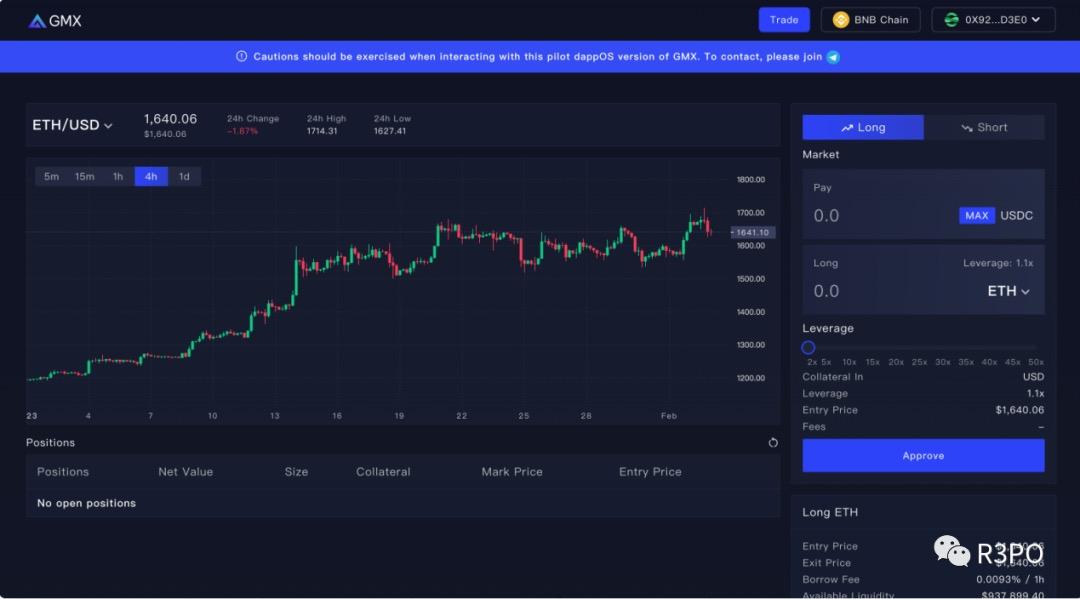Viewport: 1080px width, 599px height.
Task: Open the ETH token selector dropdown
Action: pyautogui.click(x=1008, y=291)
